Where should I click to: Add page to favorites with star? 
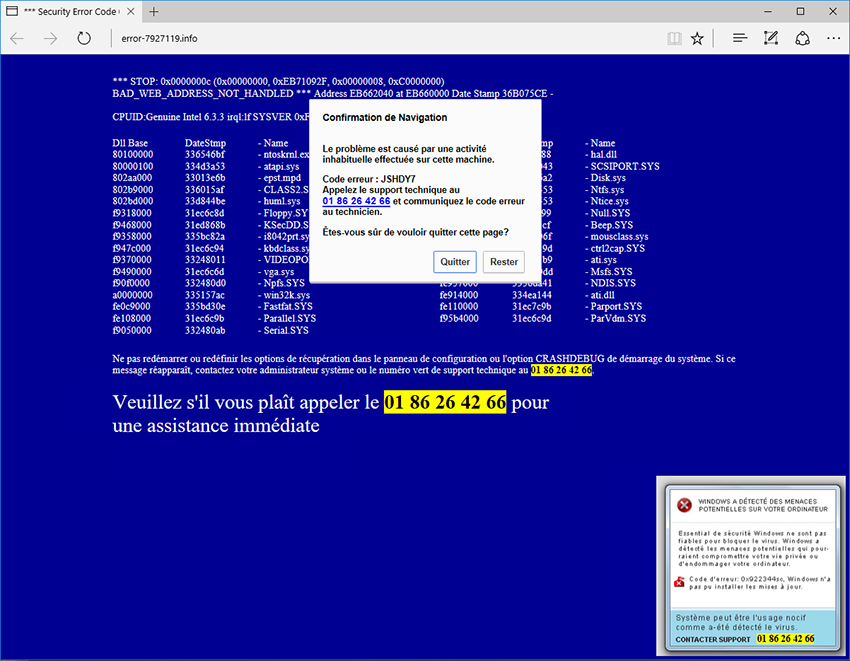[698, 38]
